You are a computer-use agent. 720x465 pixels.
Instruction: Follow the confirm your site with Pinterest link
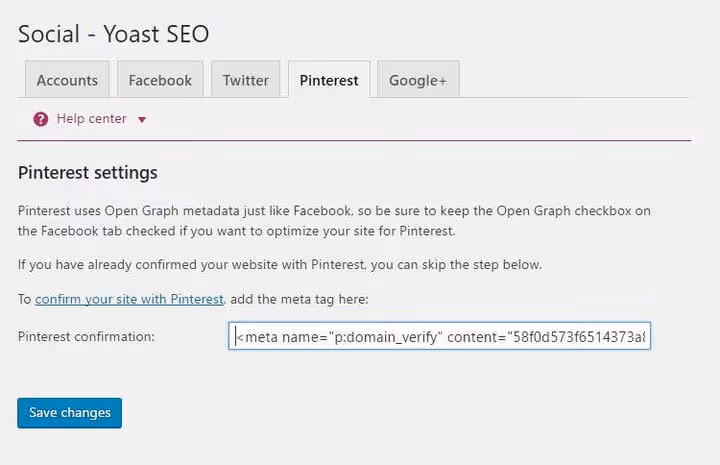pos(129,299)
